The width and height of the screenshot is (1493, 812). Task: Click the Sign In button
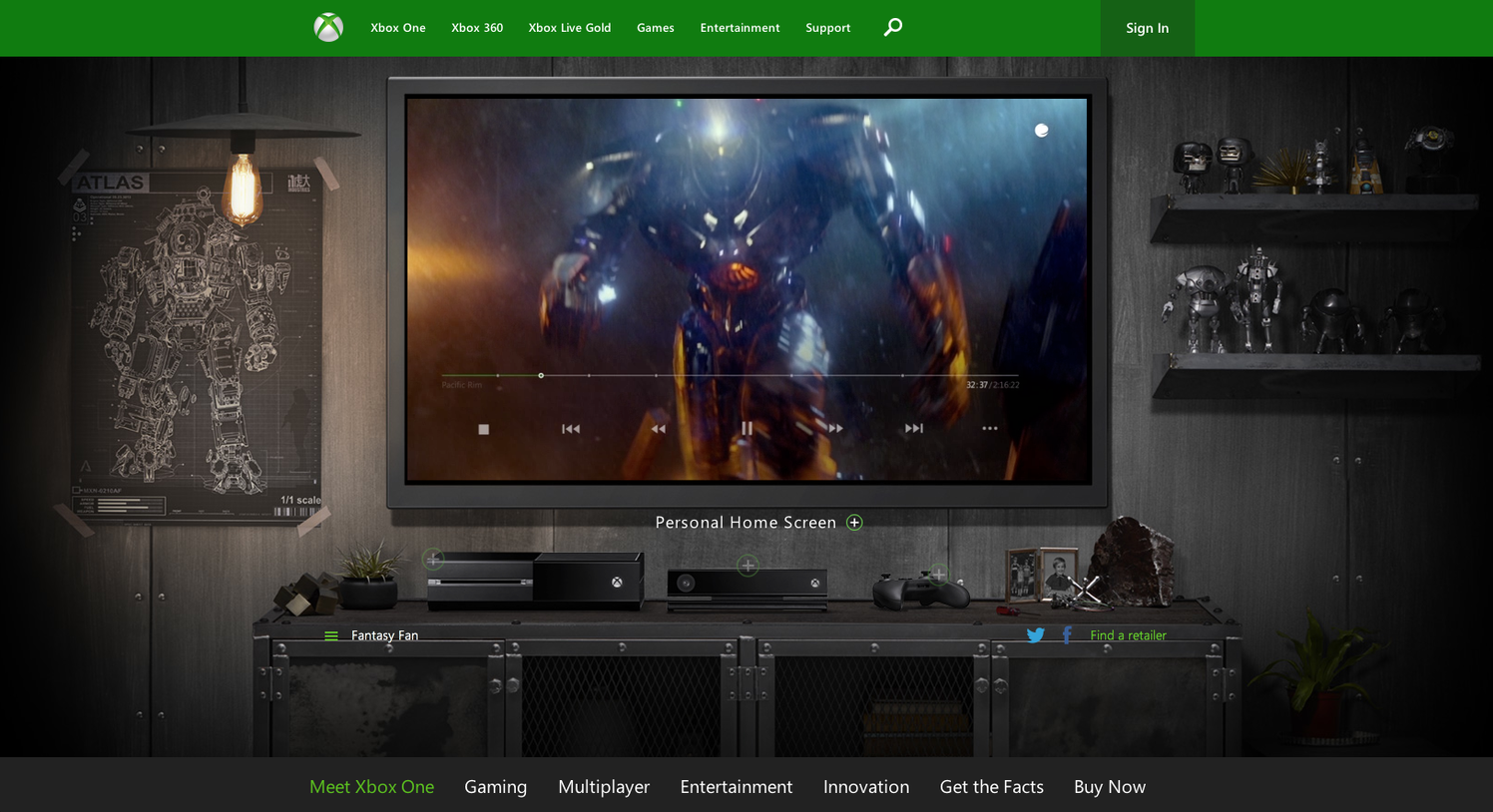pos(1148,28)
